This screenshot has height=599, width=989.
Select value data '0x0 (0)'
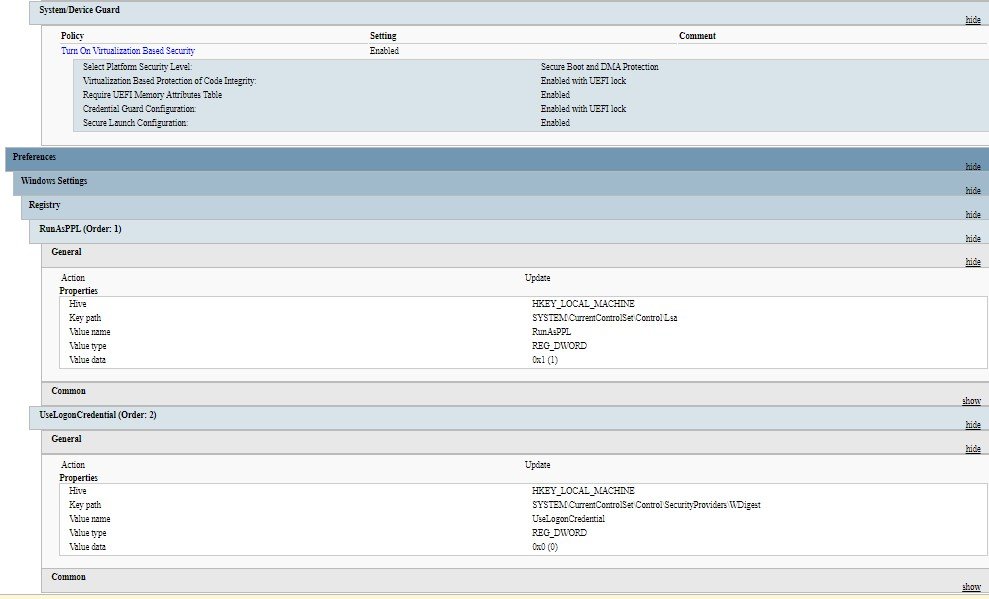545,547
